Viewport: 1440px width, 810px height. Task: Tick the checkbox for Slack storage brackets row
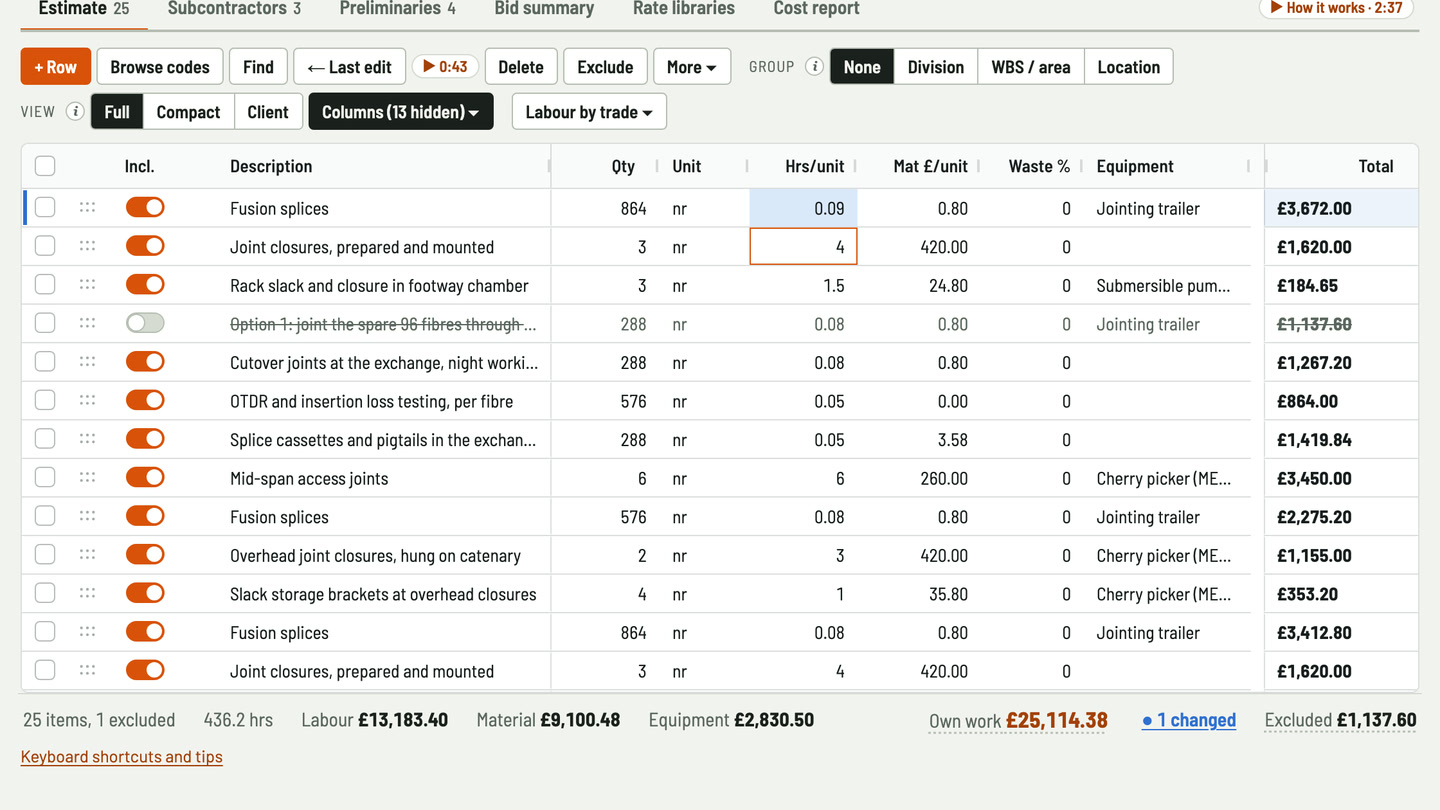[x=45, y=594]
